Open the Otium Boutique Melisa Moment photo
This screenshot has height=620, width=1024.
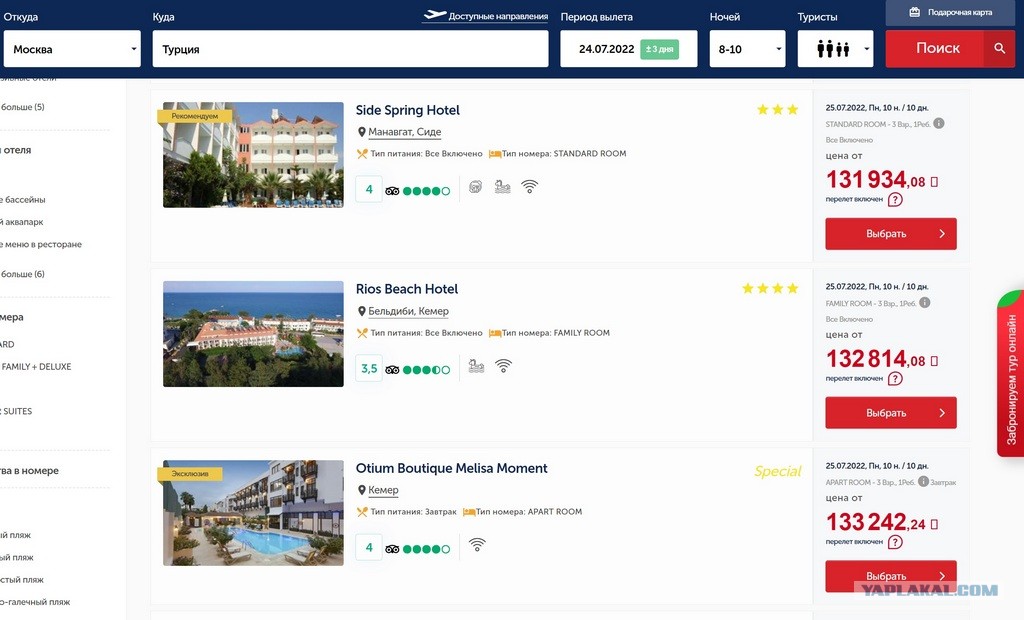(253, 513)
